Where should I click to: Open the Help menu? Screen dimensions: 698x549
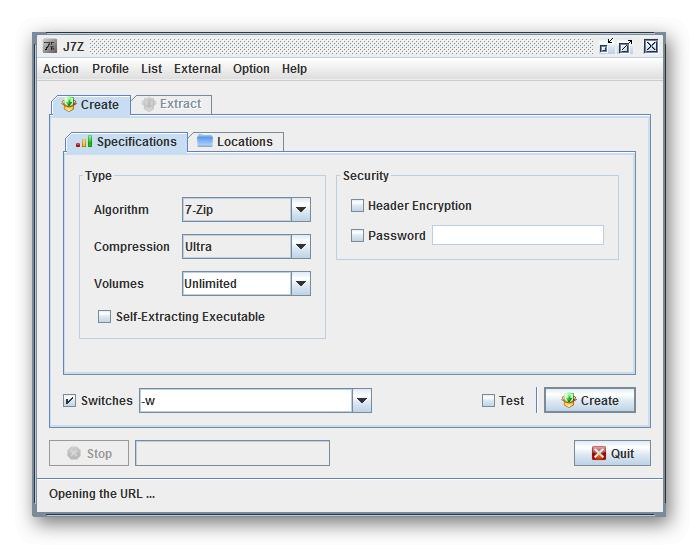click(294, 69)
